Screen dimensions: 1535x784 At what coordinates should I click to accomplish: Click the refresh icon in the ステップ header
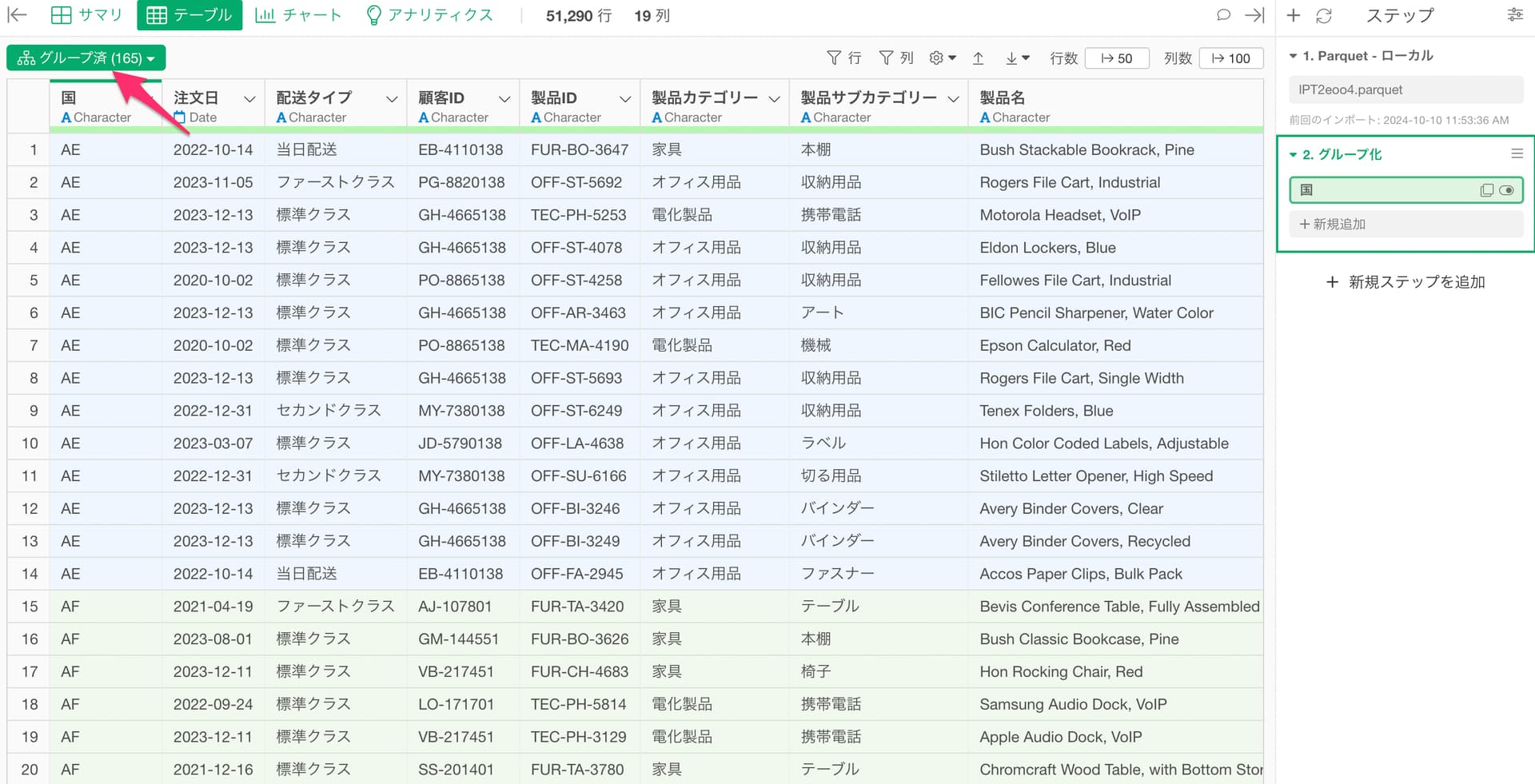point(1324,15)
